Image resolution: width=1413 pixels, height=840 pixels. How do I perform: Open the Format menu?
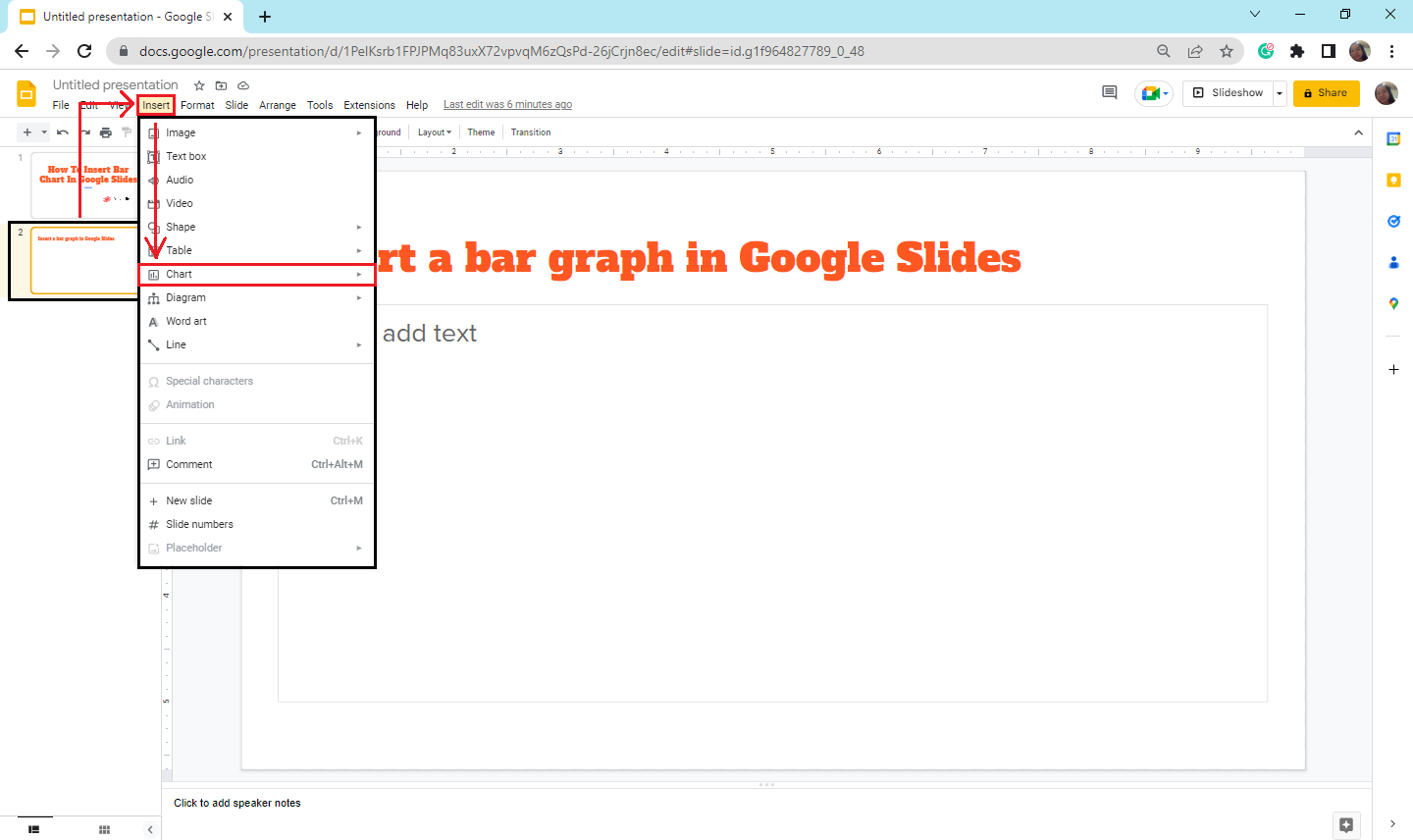coord(197,105)
